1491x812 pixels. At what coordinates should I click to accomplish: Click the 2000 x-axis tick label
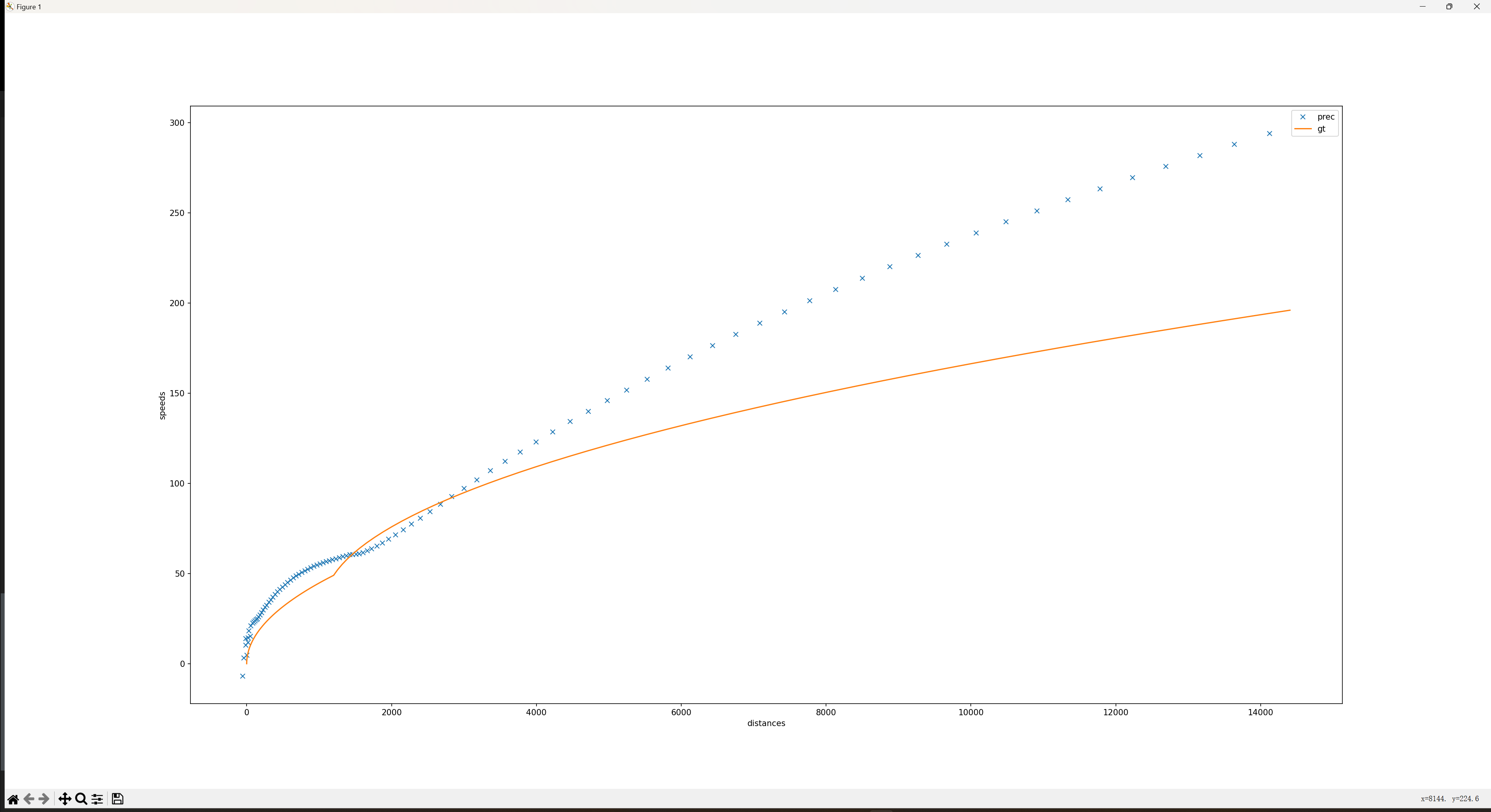point(391,713)
